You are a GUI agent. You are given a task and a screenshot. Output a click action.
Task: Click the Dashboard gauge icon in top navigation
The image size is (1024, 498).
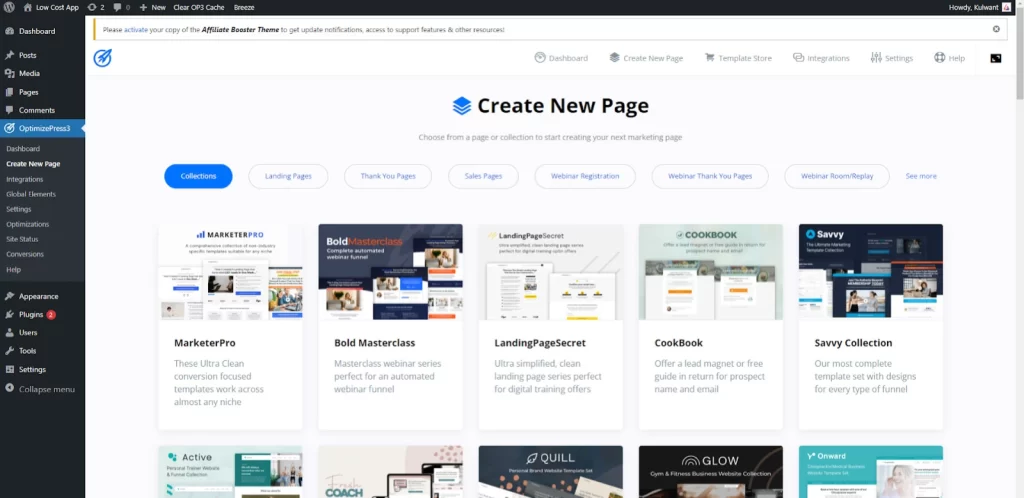coord(539,57)
